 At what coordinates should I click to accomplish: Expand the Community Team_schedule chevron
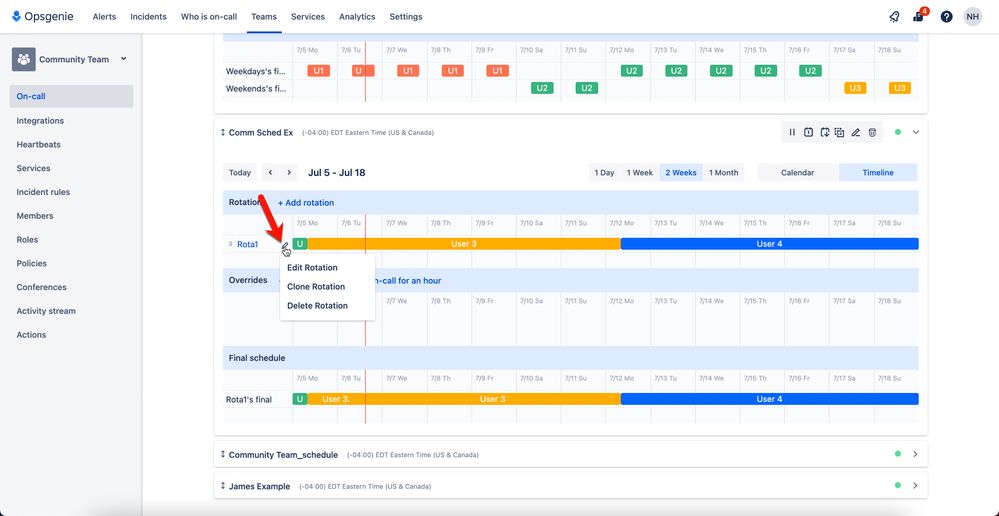pyautogui.click(x=916, y=454)
